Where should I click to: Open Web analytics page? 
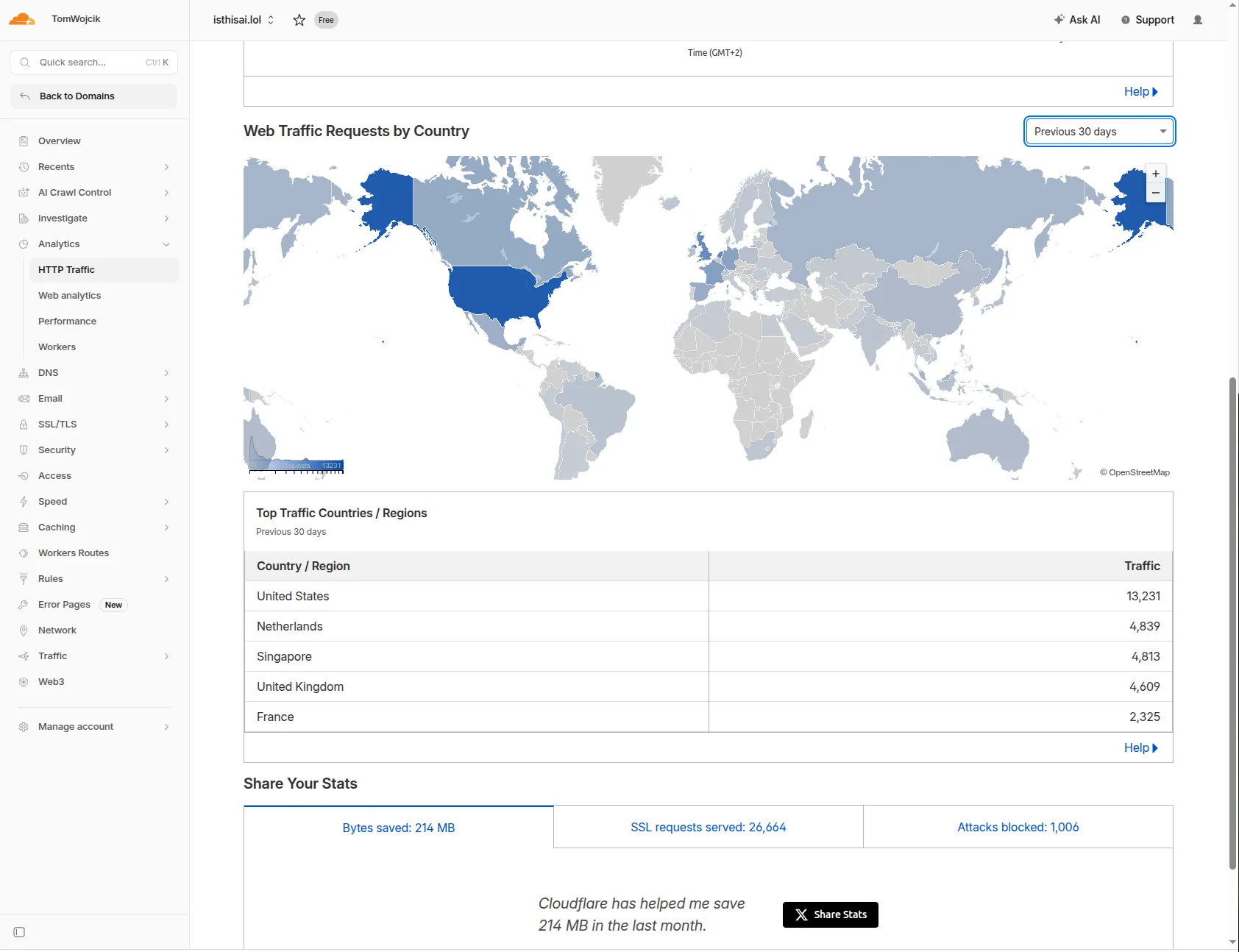click(x=104, y=296)
